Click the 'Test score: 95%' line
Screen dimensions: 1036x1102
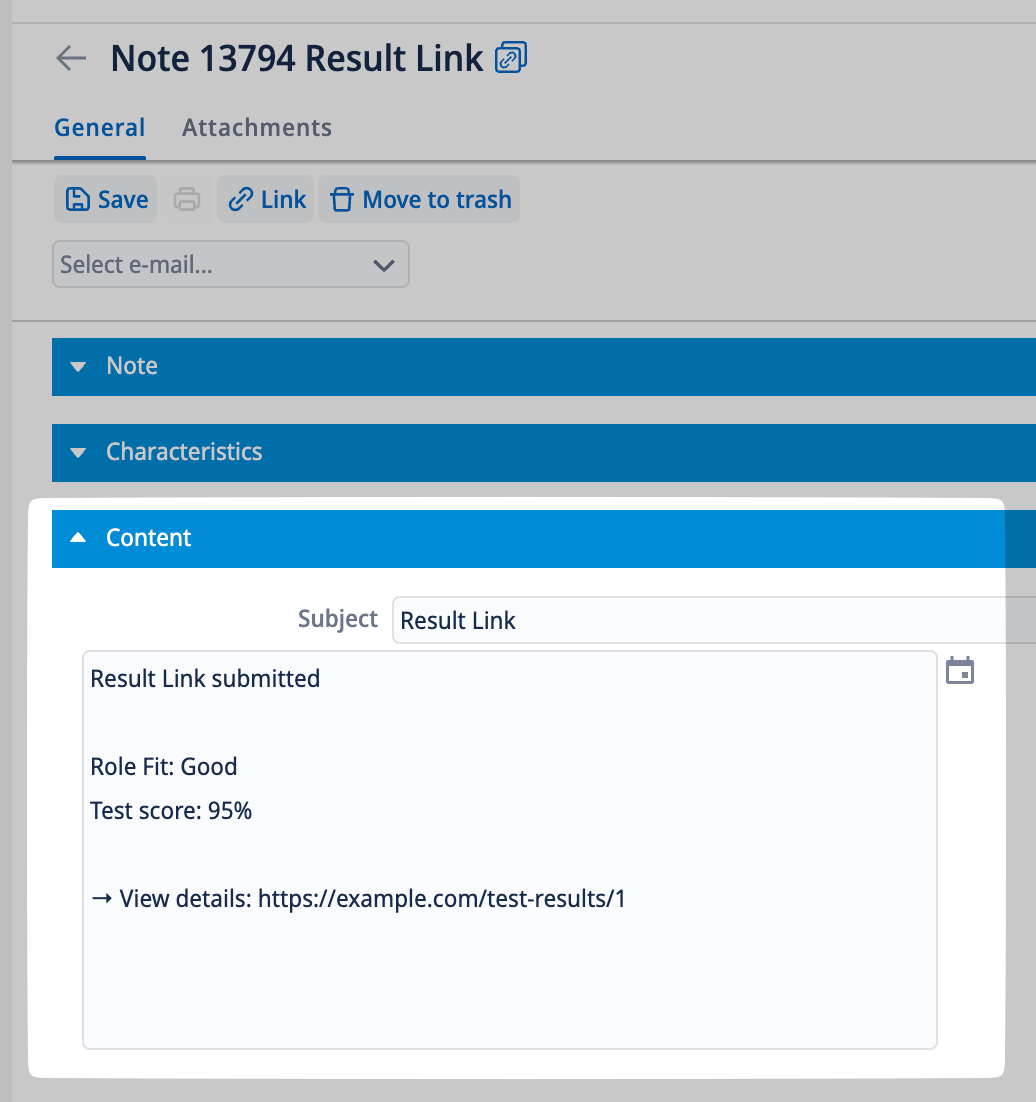pyautogui.click(x=171, y=811)
